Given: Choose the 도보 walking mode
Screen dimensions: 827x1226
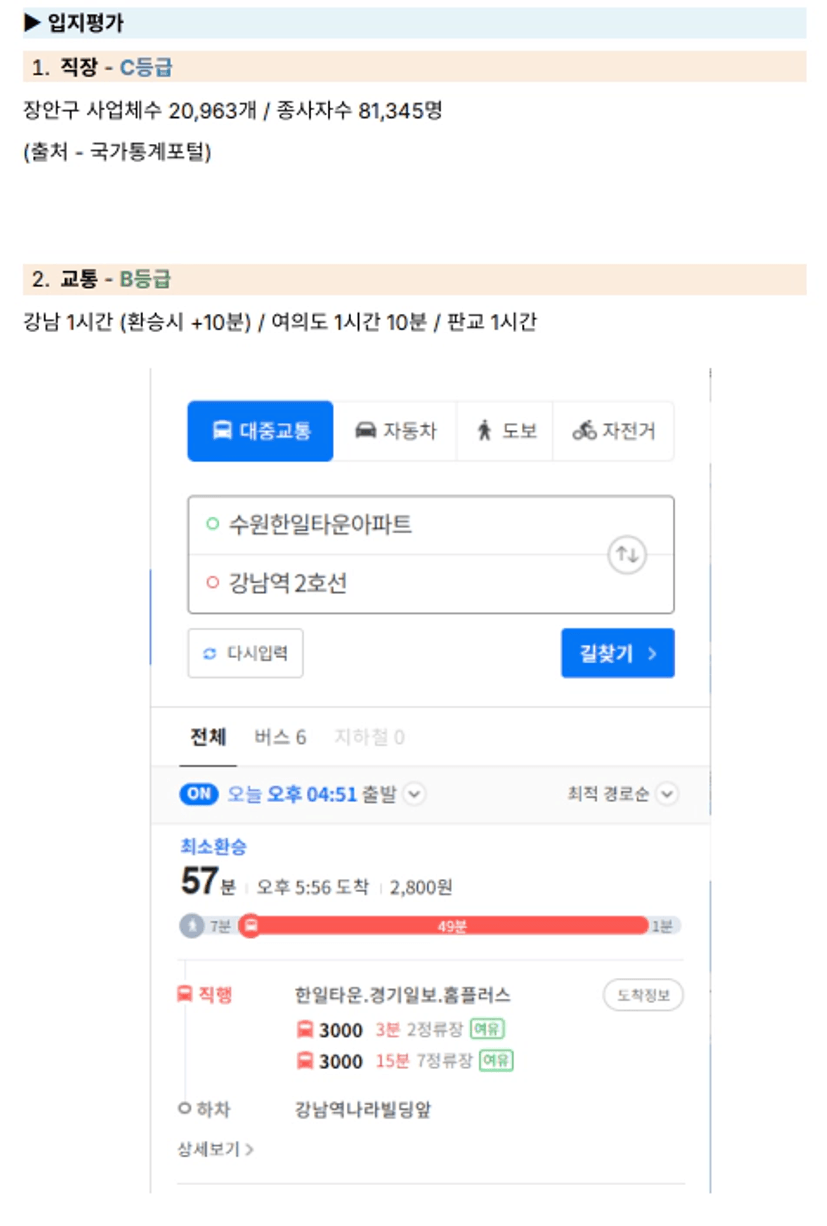Looking at the screenshot, I should (x=505, y=431).
